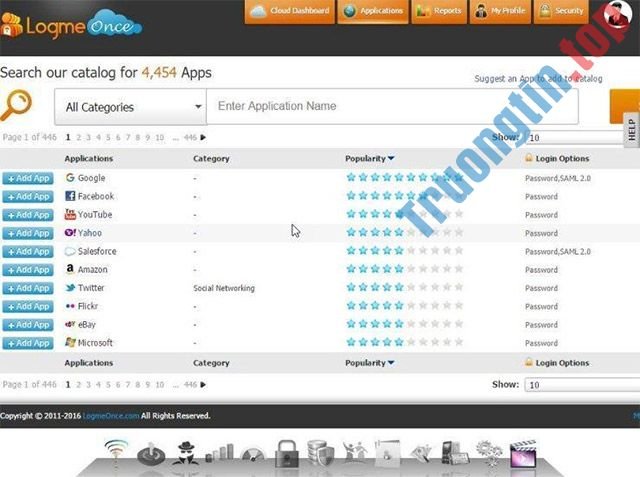Add the Twitter app

tap(28, 288)
